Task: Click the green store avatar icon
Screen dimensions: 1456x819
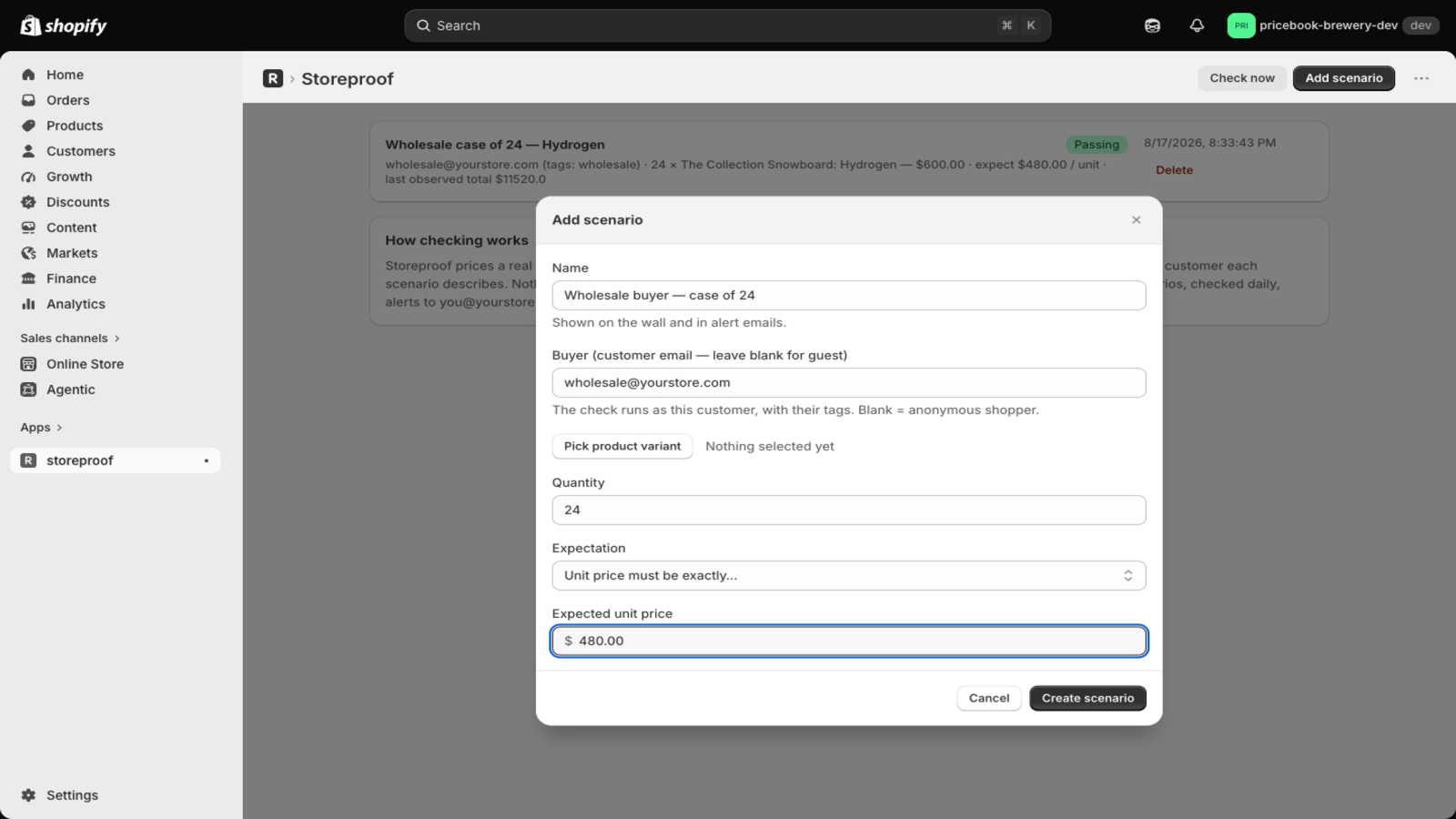Action: pyautogui.click(x=1240, y=25)
